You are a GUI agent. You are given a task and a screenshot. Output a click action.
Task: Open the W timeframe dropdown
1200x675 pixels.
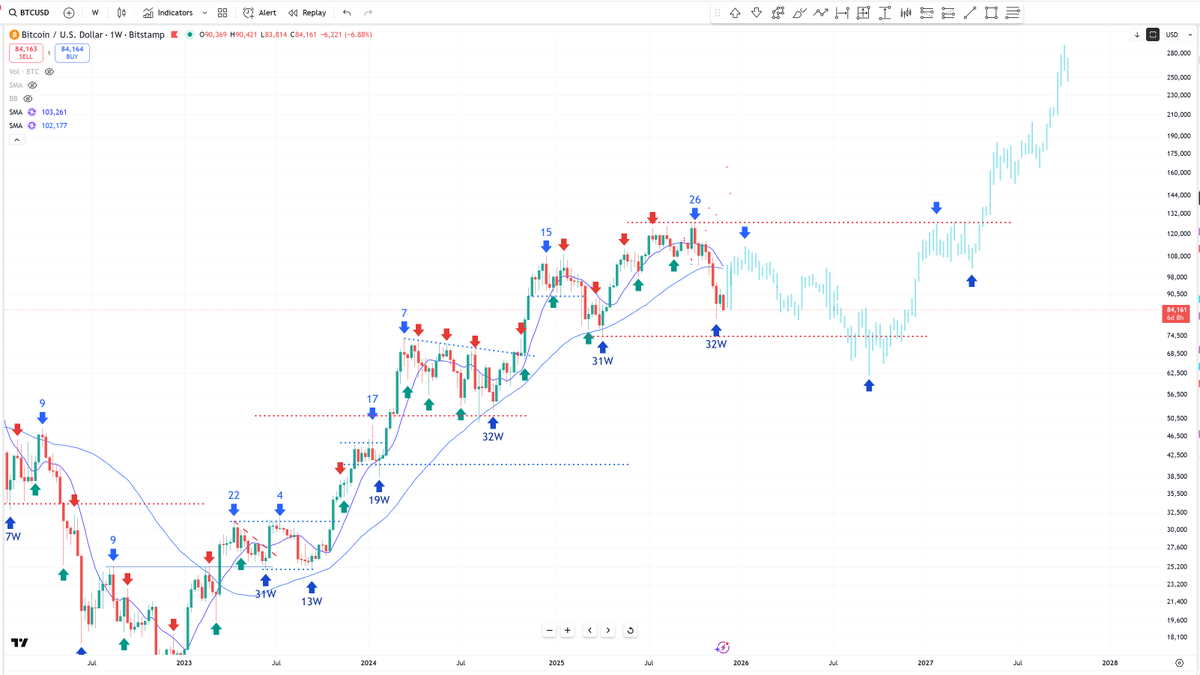(x=94, y=12)
